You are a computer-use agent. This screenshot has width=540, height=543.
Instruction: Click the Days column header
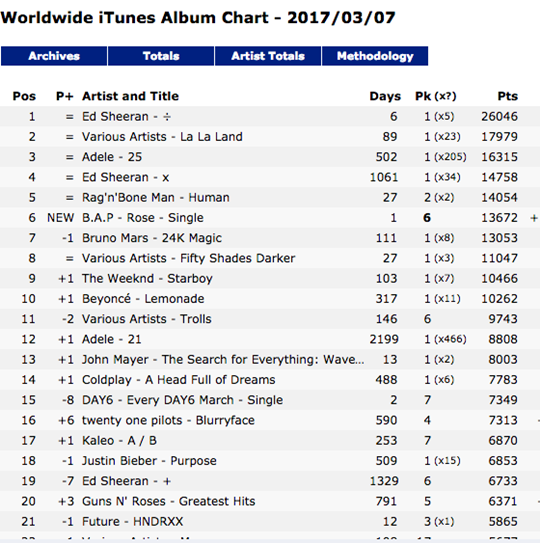(x=385, y=96)
